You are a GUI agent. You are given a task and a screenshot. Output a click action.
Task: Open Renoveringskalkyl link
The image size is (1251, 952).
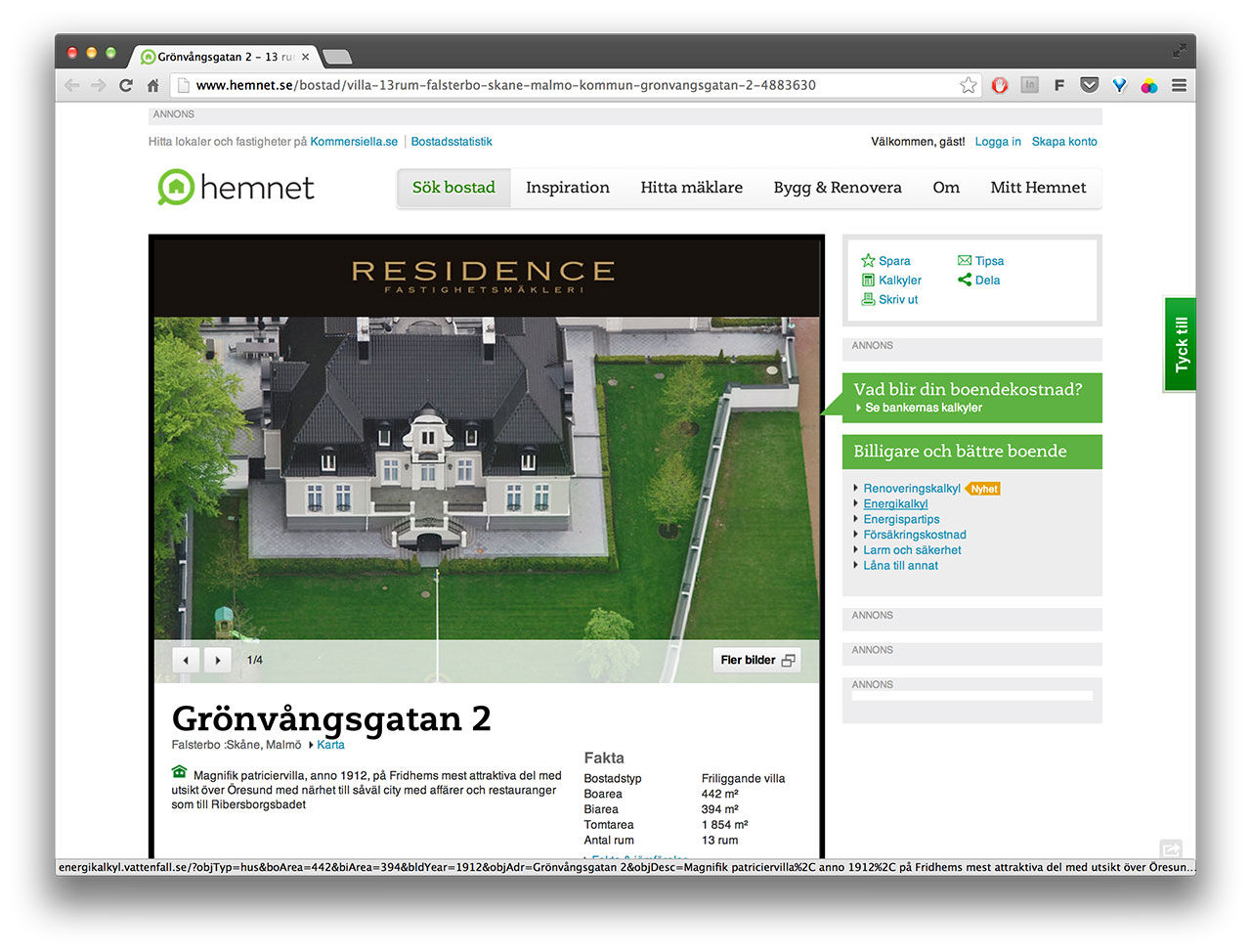pyautogui.click(x=912, y=489)
